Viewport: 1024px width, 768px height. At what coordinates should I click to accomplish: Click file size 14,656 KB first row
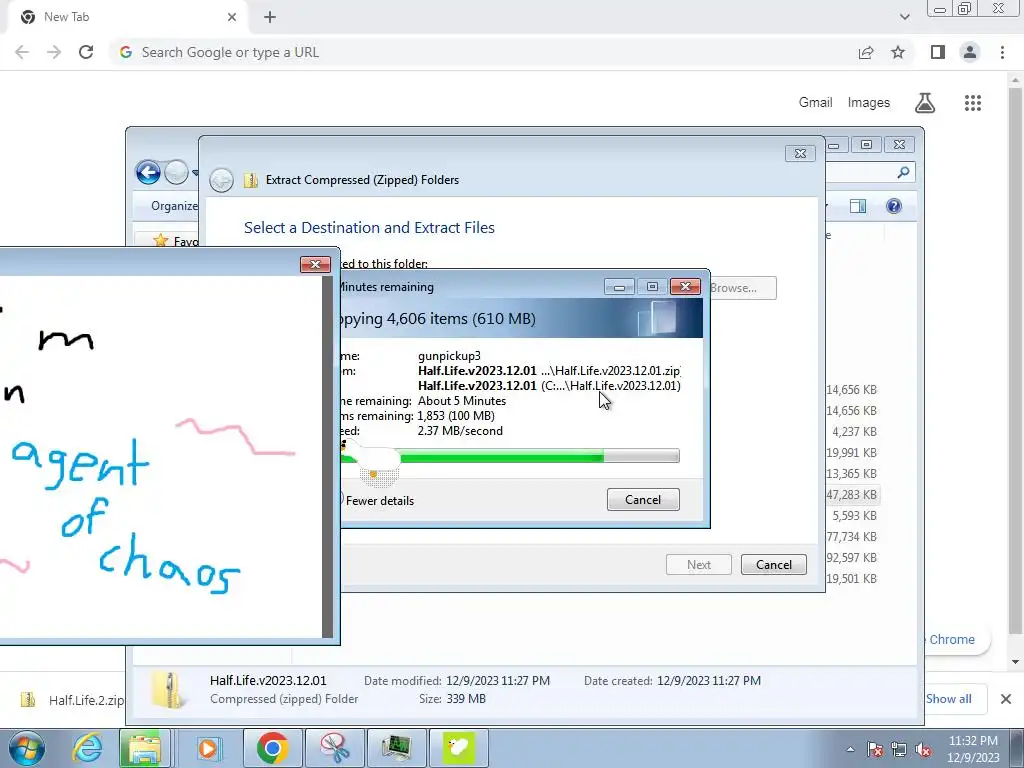click(852, 390)
